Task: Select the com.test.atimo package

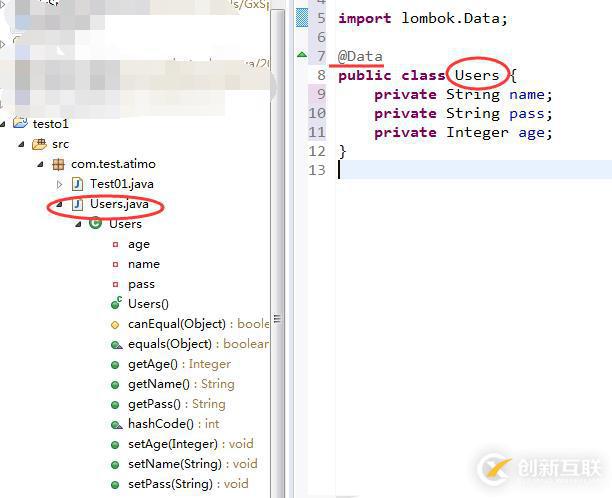Action: point(113,164)
